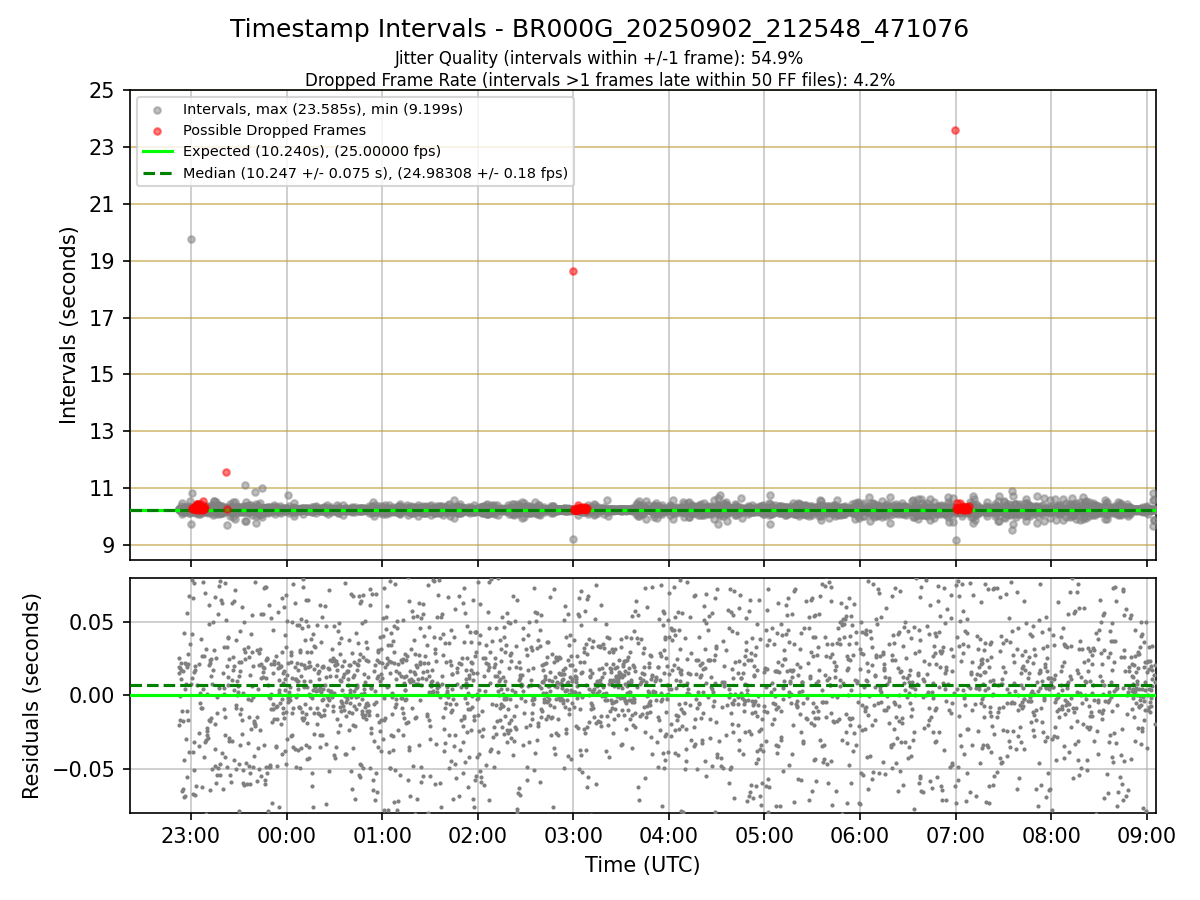Viewport: 1200px width, 900px height.
Task: Click the 'Residuals (seconds)' y-axis label
Action: 32,696
